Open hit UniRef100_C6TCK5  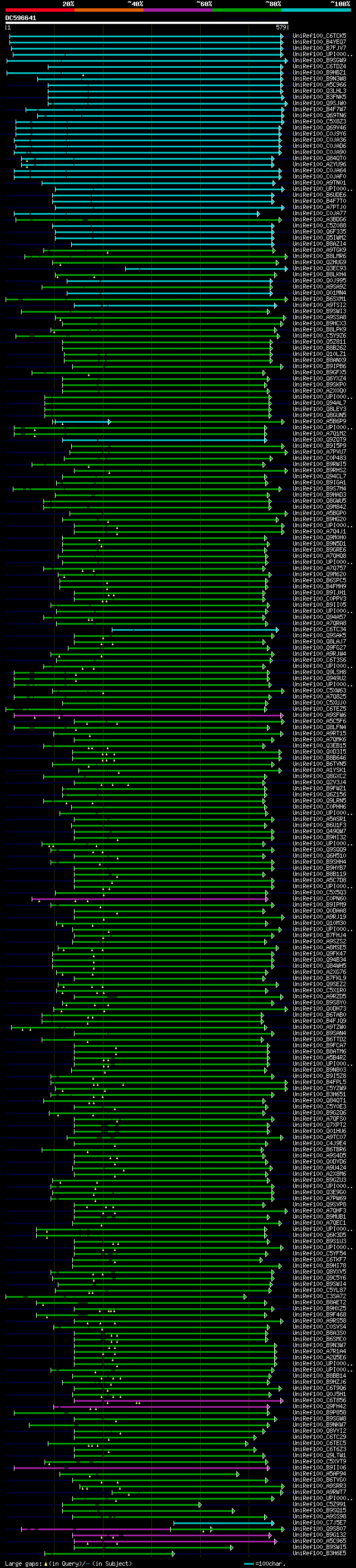[x=319, y=36]
